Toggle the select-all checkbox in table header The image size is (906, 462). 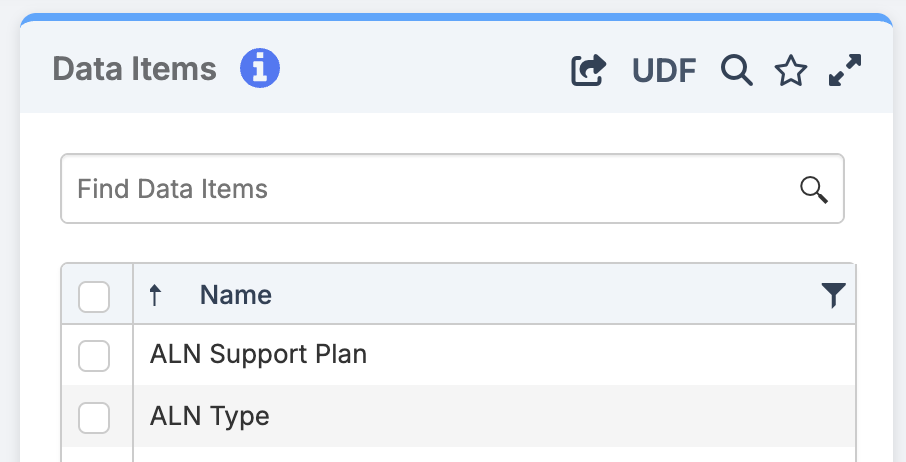coord(94,296)
